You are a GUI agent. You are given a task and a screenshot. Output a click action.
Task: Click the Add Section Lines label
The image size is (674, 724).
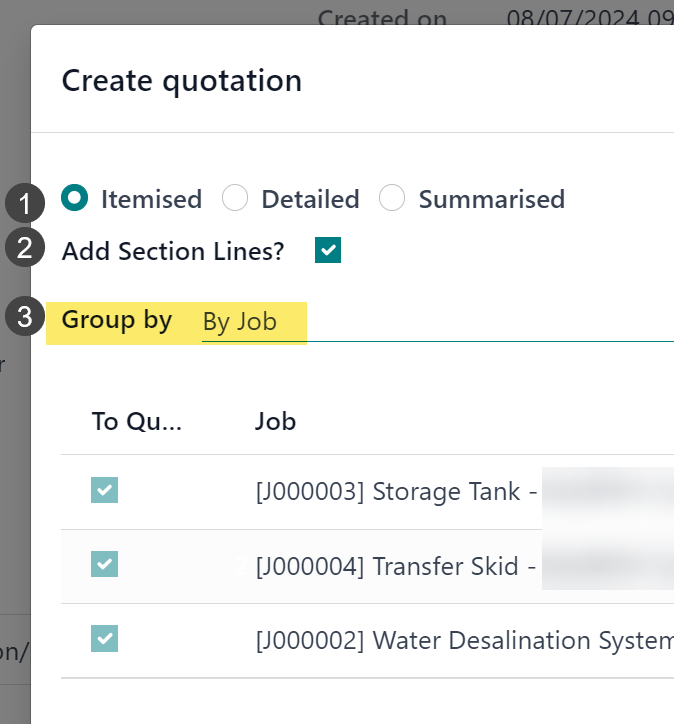[173, 251]
